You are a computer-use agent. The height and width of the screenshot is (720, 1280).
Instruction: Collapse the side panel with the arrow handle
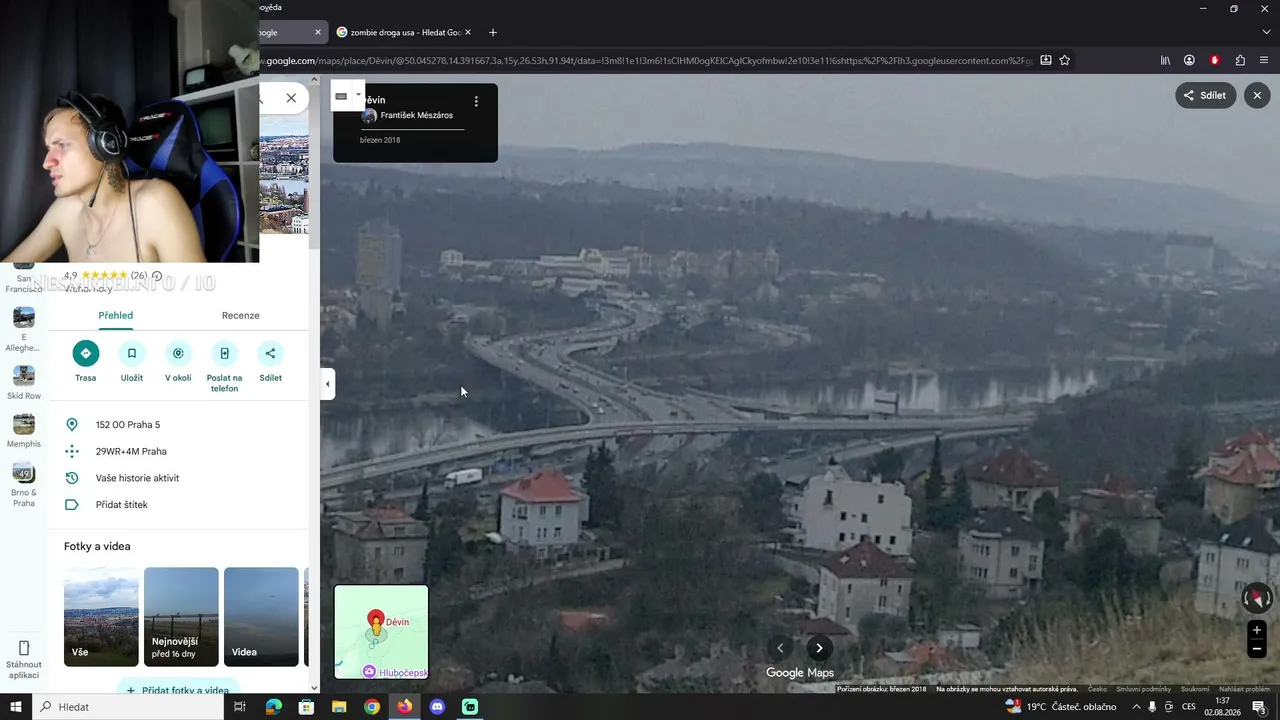click(327, 384)
